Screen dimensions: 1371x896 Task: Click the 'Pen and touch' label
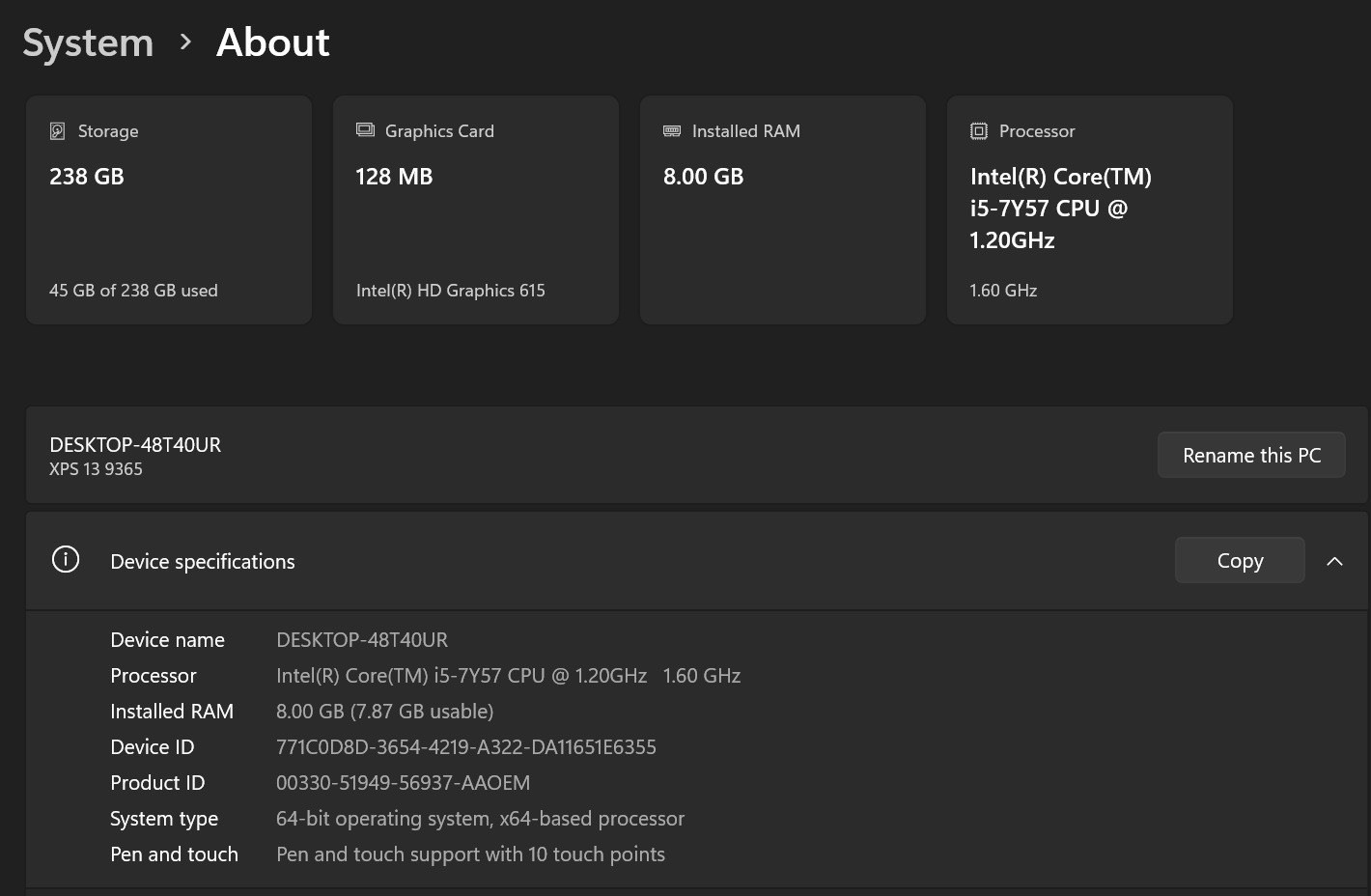coord(174,854)
